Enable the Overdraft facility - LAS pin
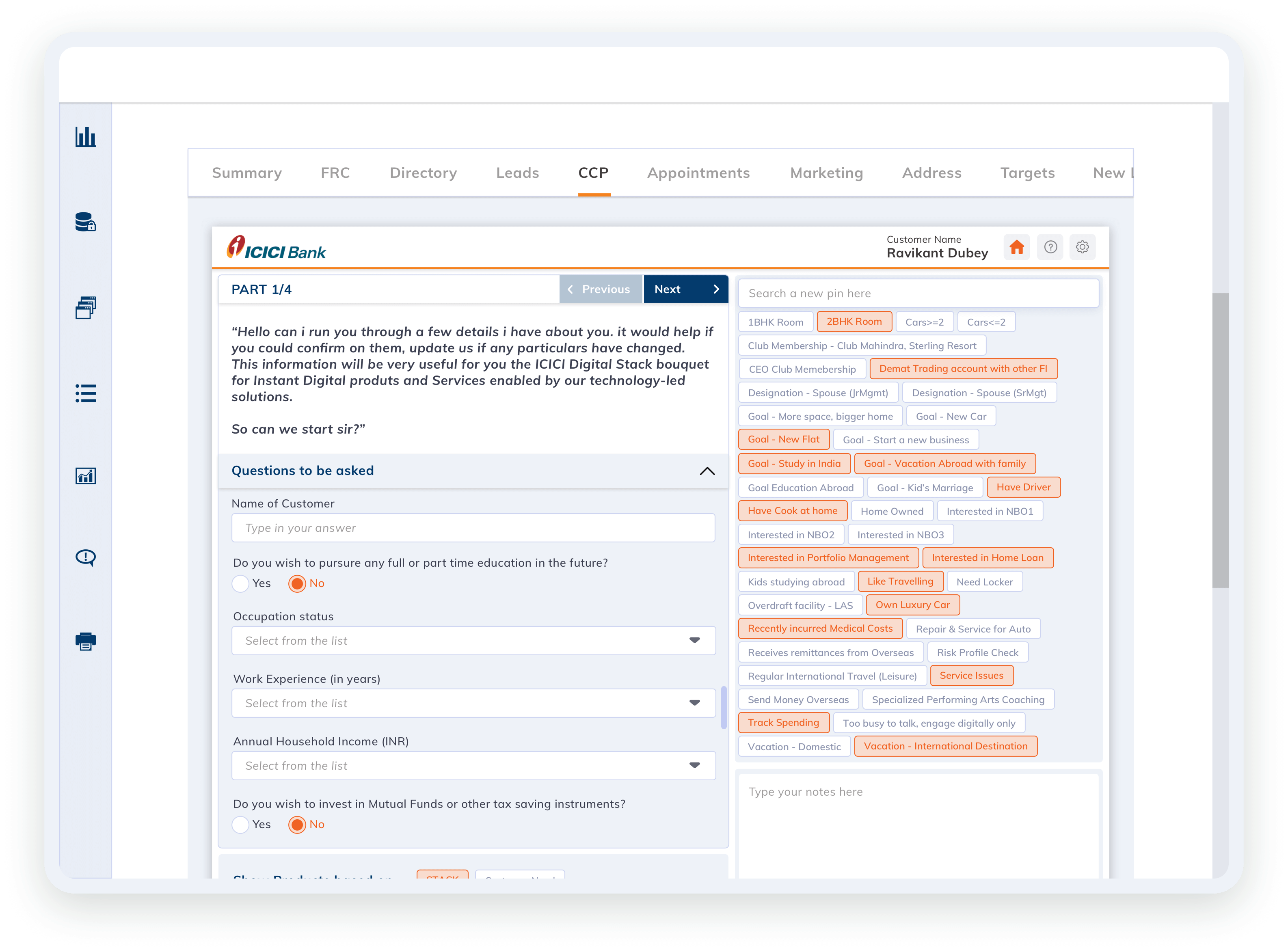 [x=800, y=606]
